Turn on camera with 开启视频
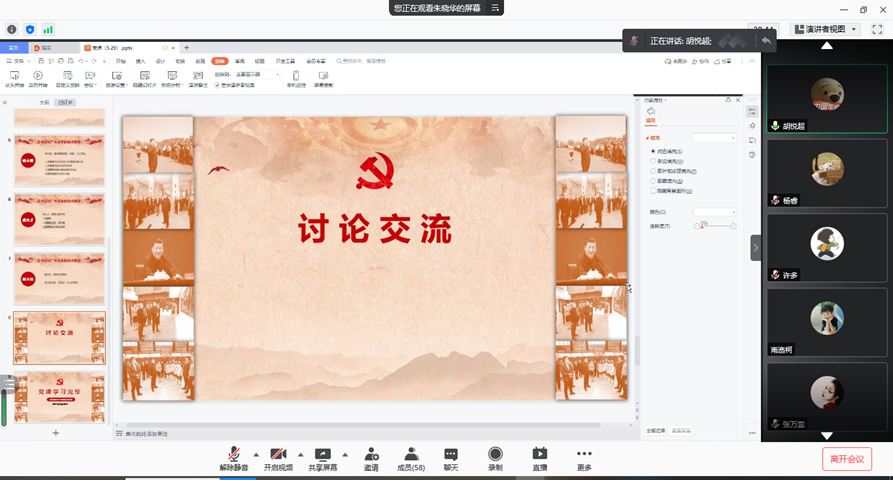Image resolution: width=893 pixels, height=480 pixels. pos(277,455)
